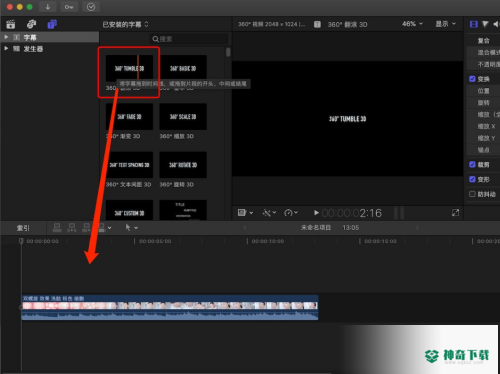Play the viewer with the play button
The image size is (500, 374).
(x=316, y=212)
